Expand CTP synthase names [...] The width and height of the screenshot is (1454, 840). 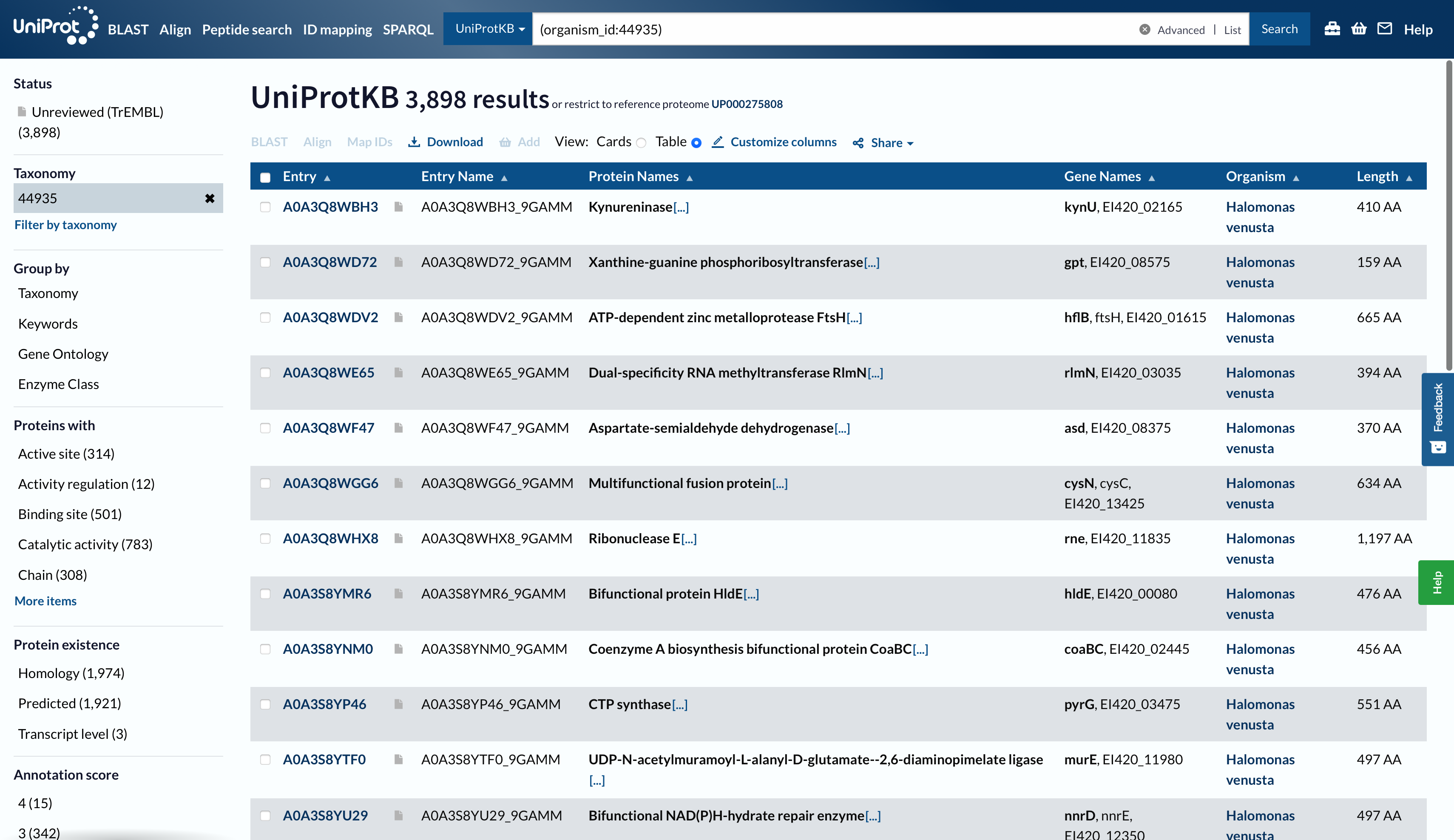point(680,704)
